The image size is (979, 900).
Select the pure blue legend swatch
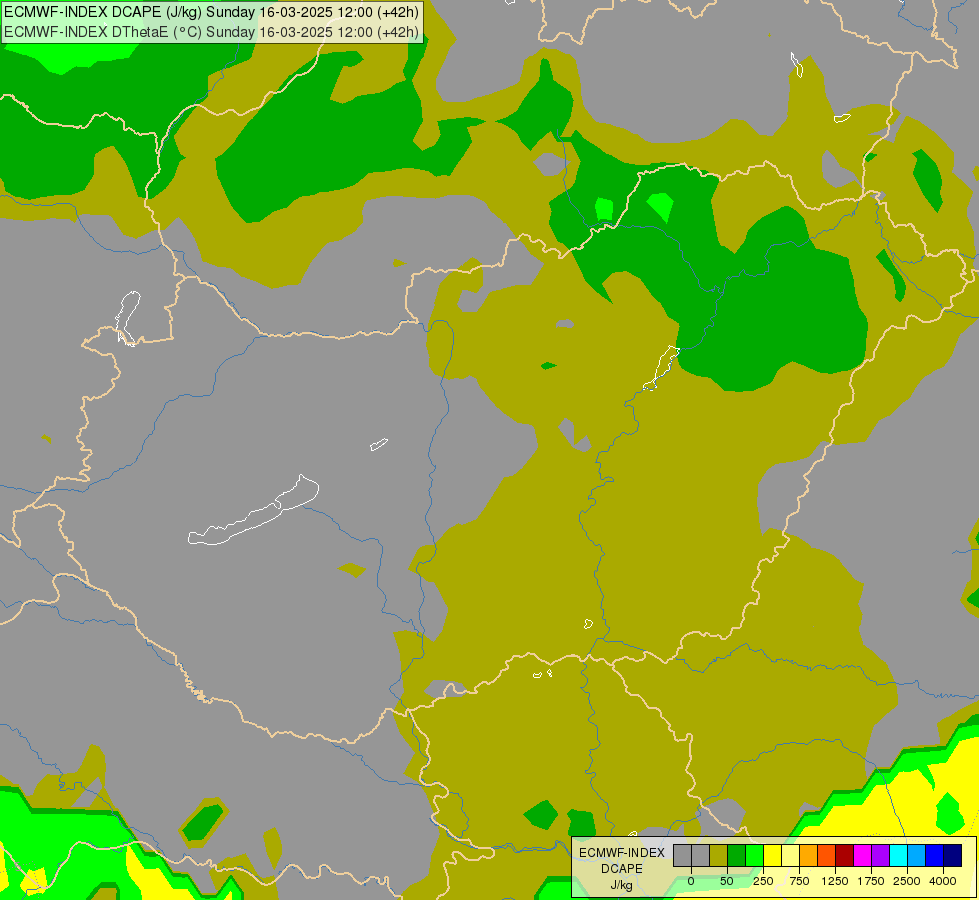pyautogui.click(x=934, y=856)
